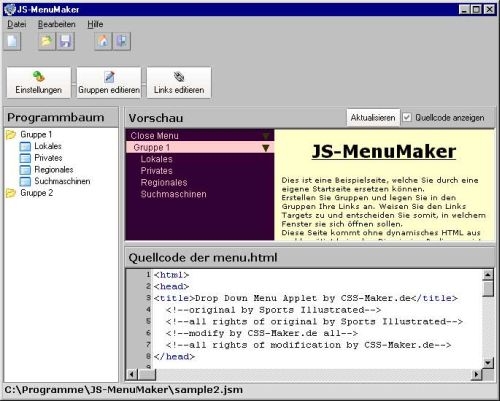Click Regionales link in preview menu
500x401 pixels.
[164, 182]
